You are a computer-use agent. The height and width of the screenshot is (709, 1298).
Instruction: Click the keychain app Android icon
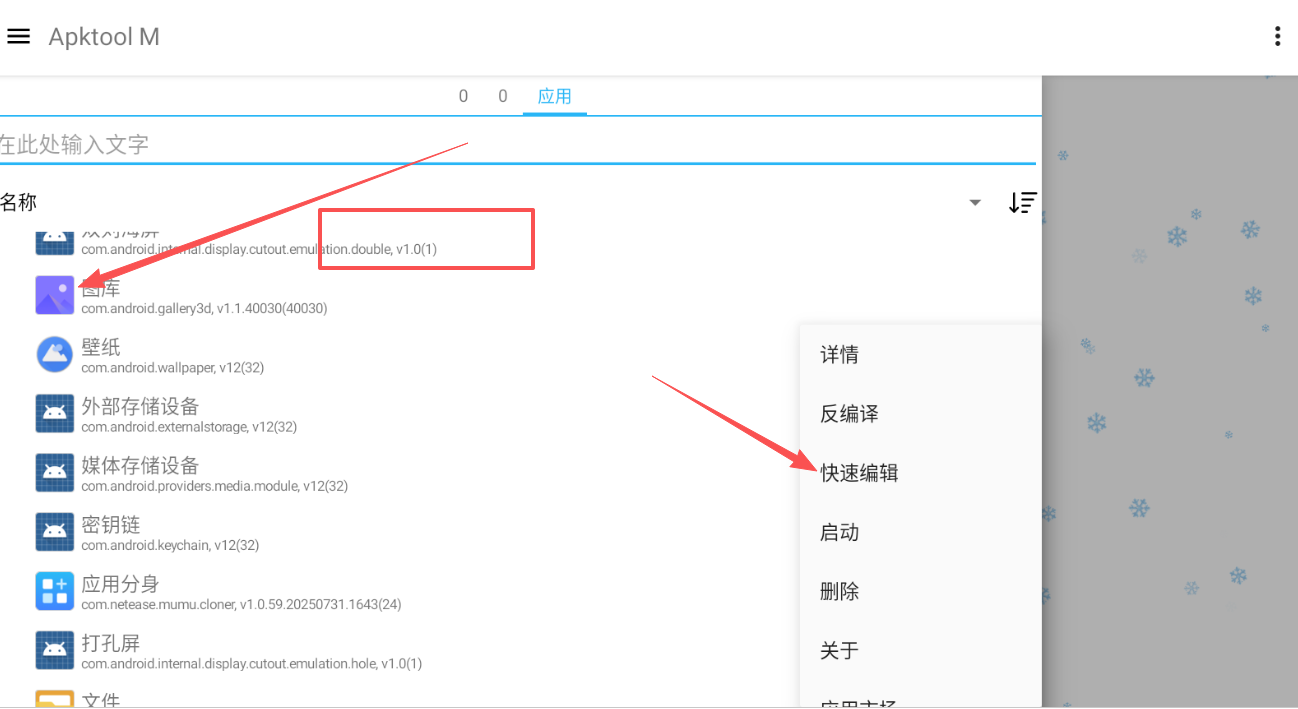point(55,532)
